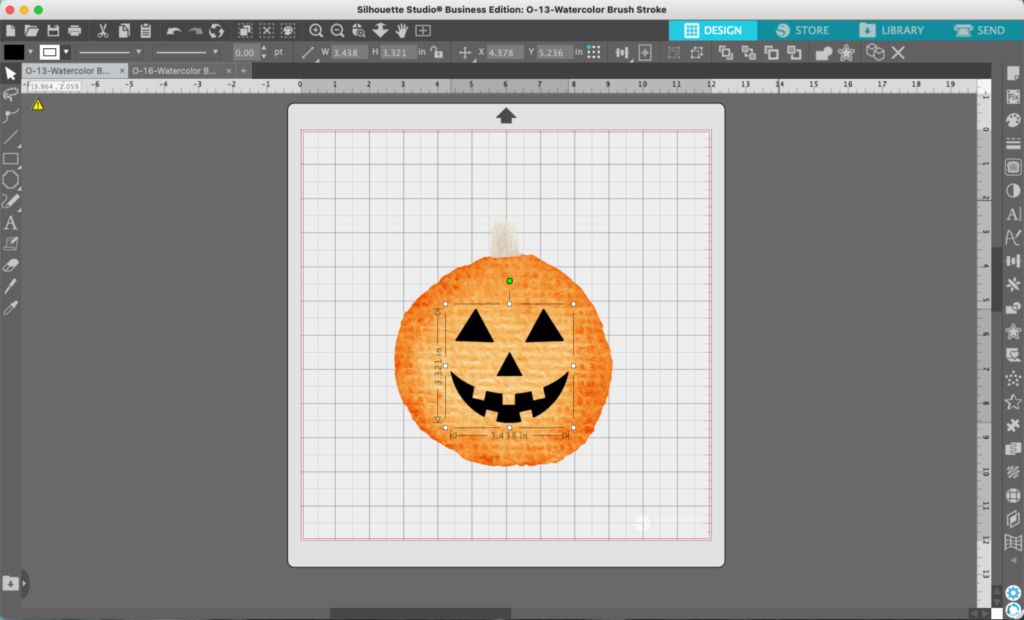Select the Knife tool
Screen dimensions: 1024x620
pos(10,286)
